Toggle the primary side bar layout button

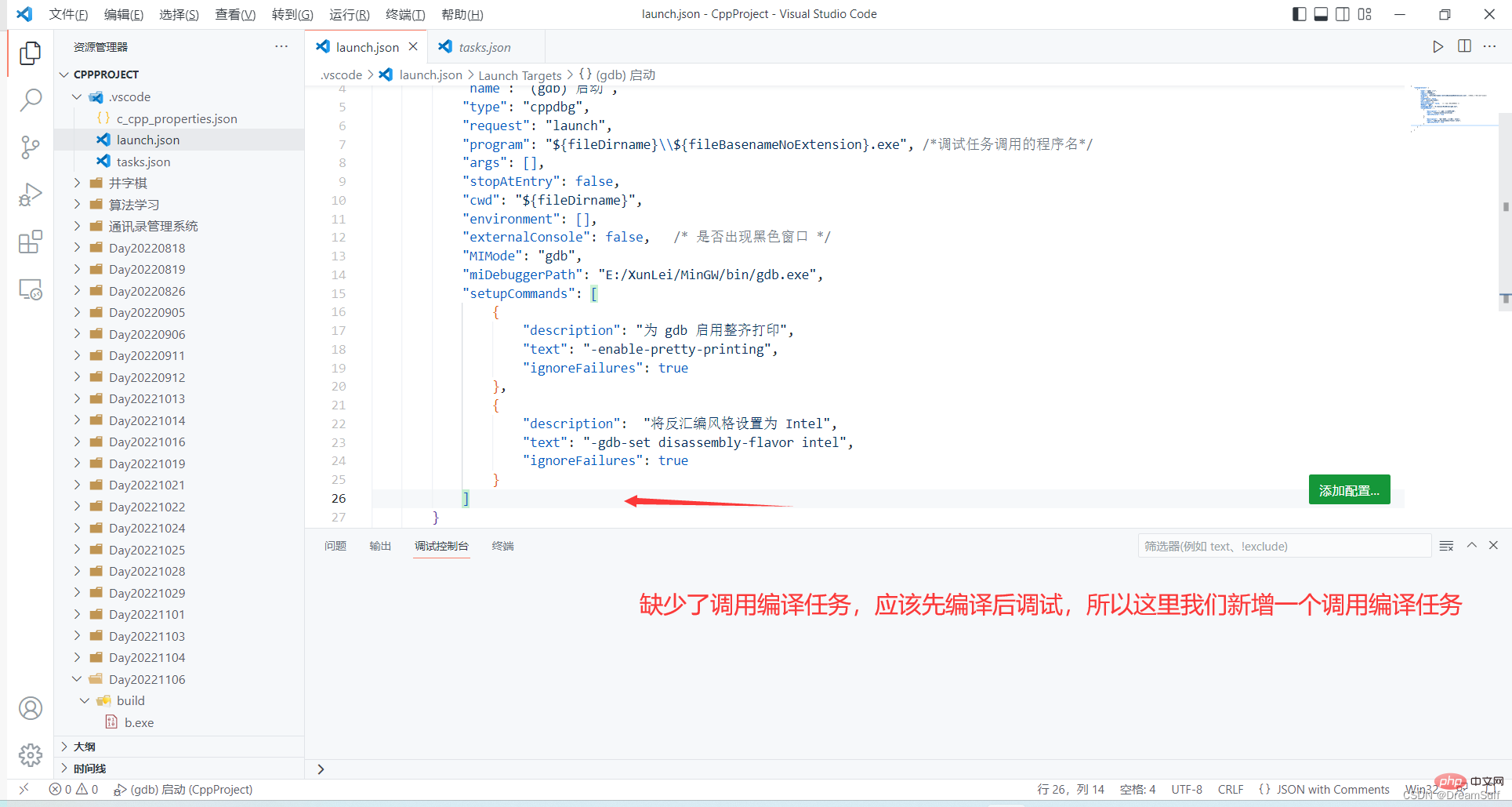point(1299,14)
